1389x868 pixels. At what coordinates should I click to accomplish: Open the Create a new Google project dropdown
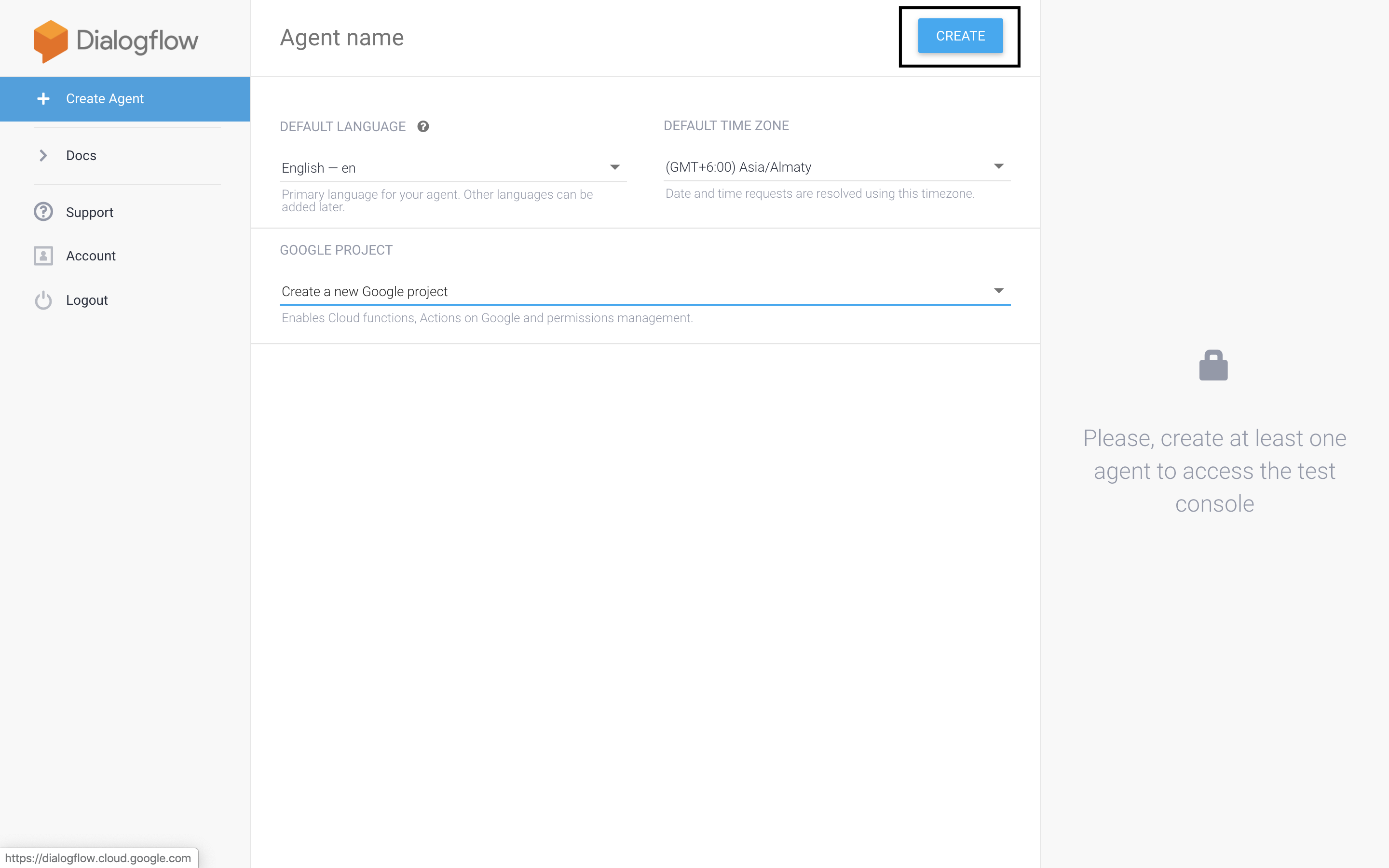click(645, 291)
